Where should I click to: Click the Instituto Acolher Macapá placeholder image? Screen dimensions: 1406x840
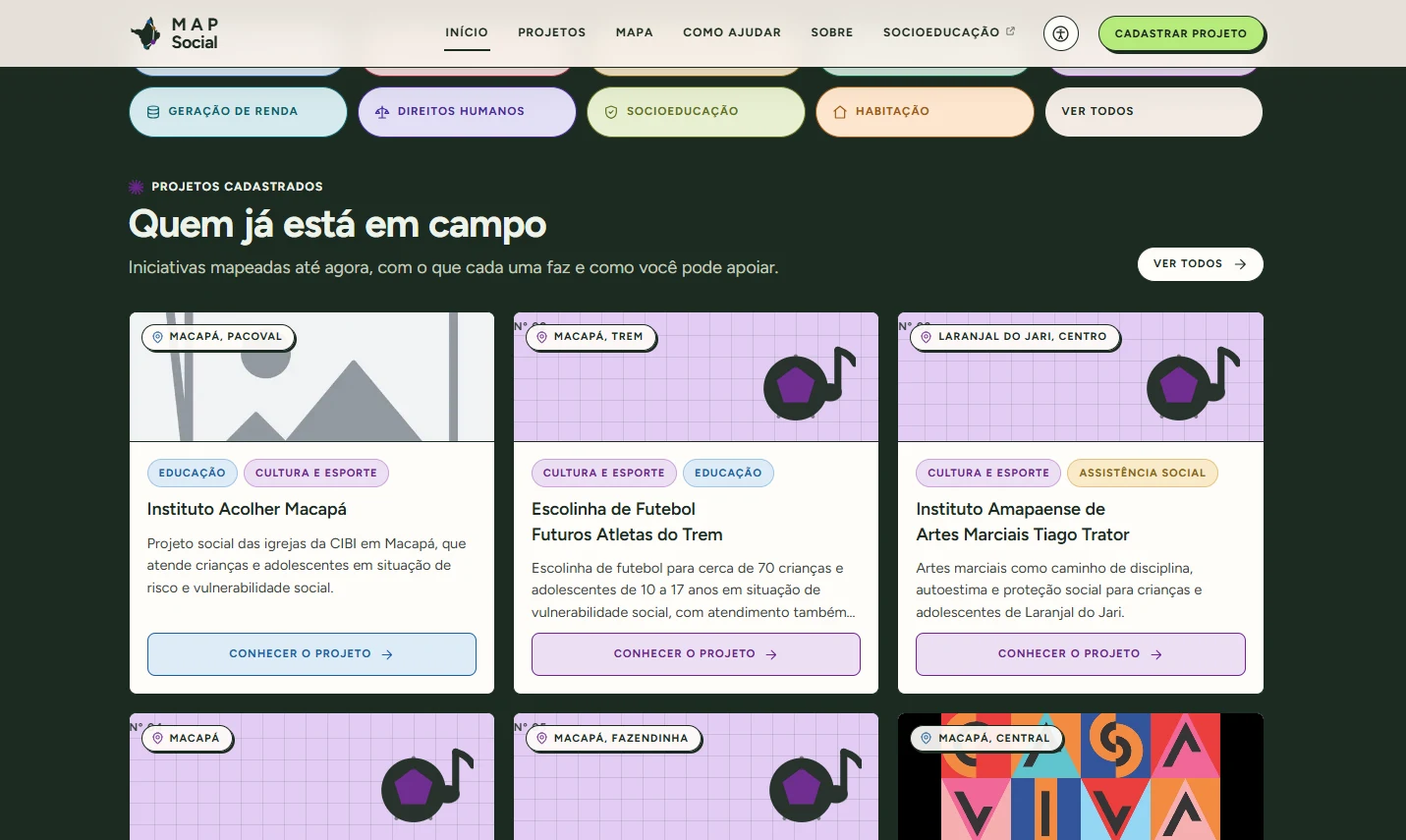click(311, 377)
